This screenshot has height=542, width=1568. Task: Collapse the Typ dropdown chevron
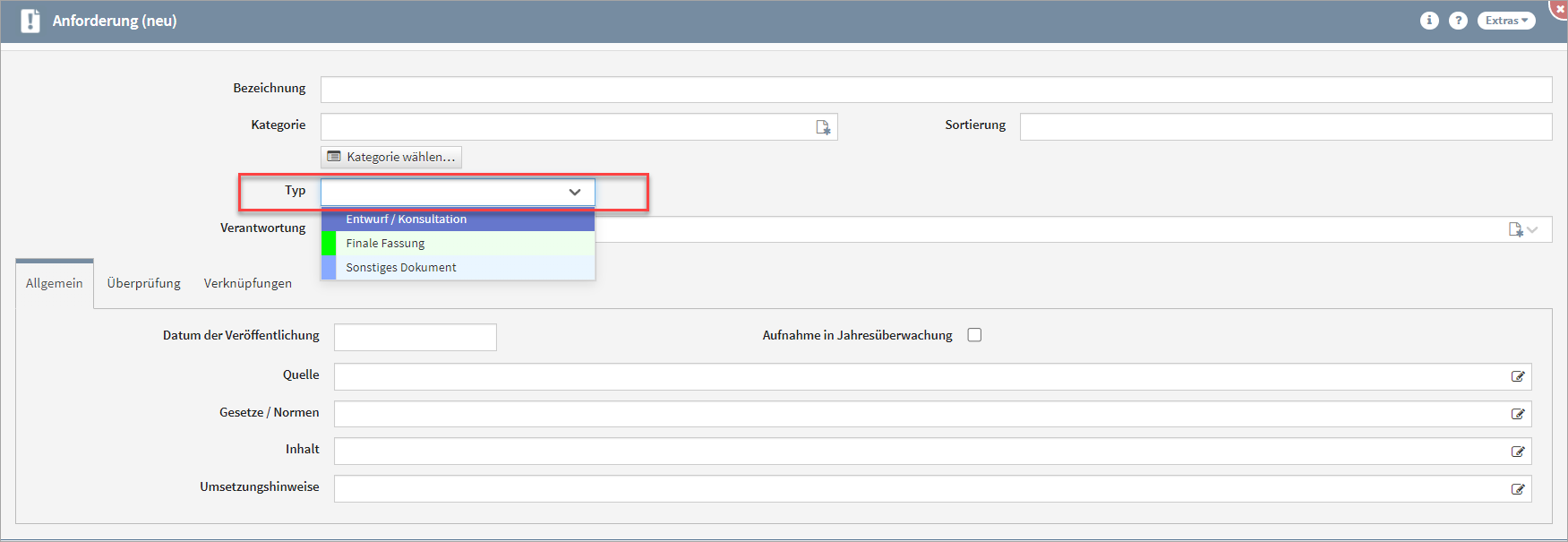click(575, 192)
